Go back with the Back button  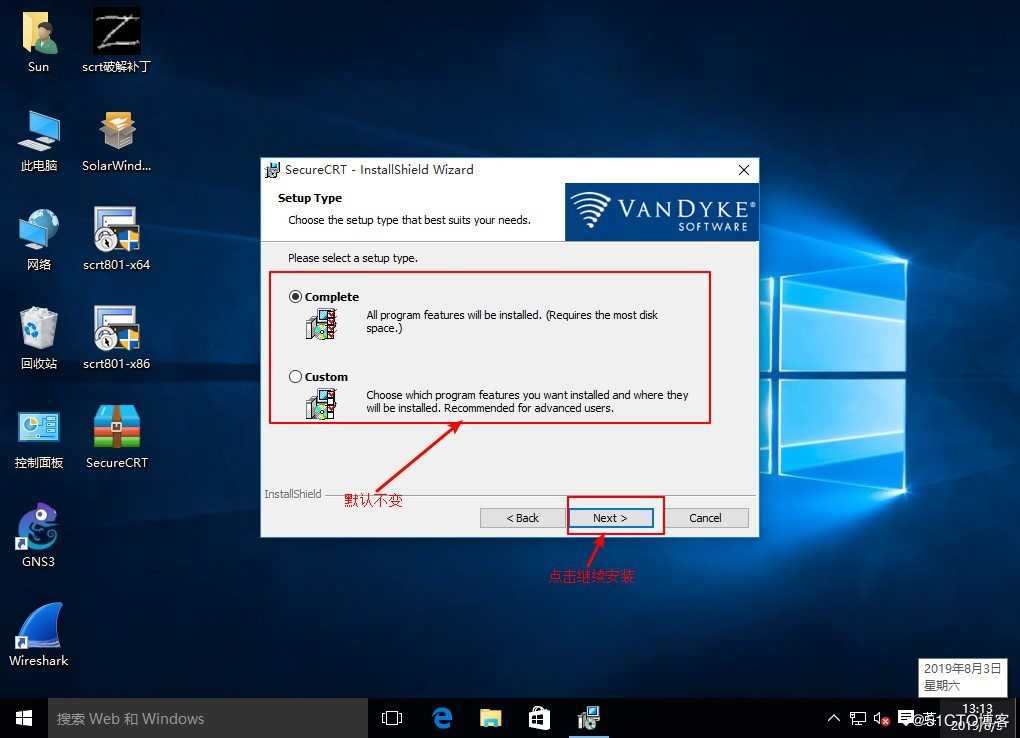point(522,518)
